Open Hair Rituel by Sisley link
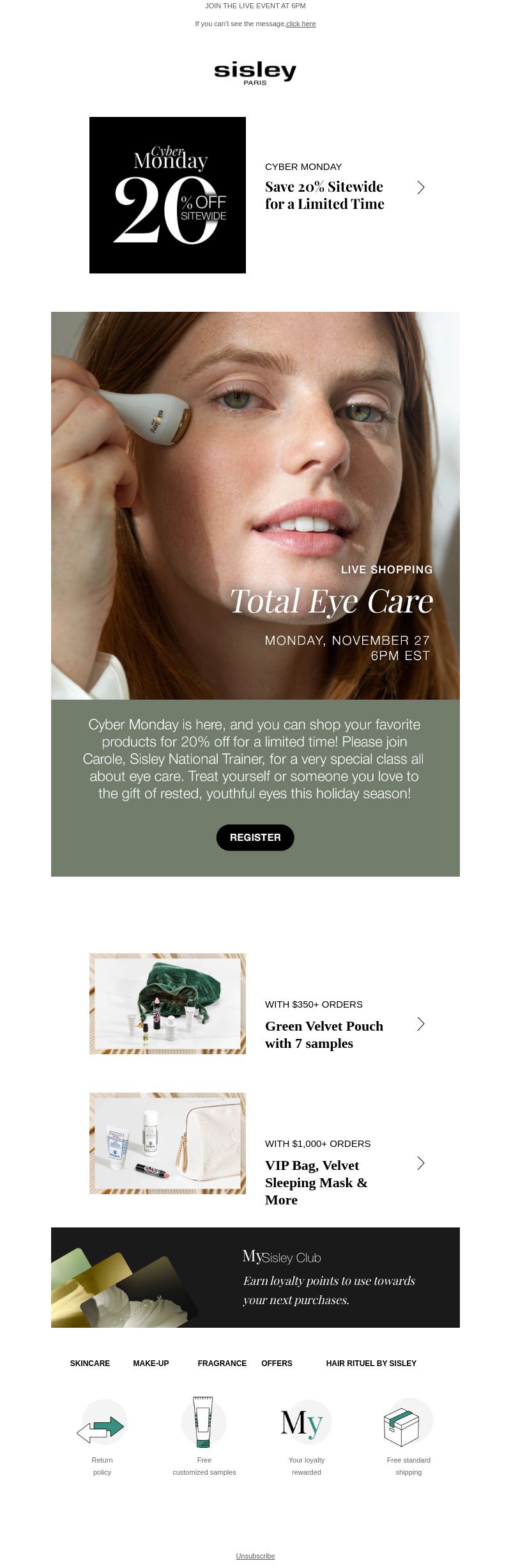This screenshot has width=511, height=1568. coord(371,1363)
